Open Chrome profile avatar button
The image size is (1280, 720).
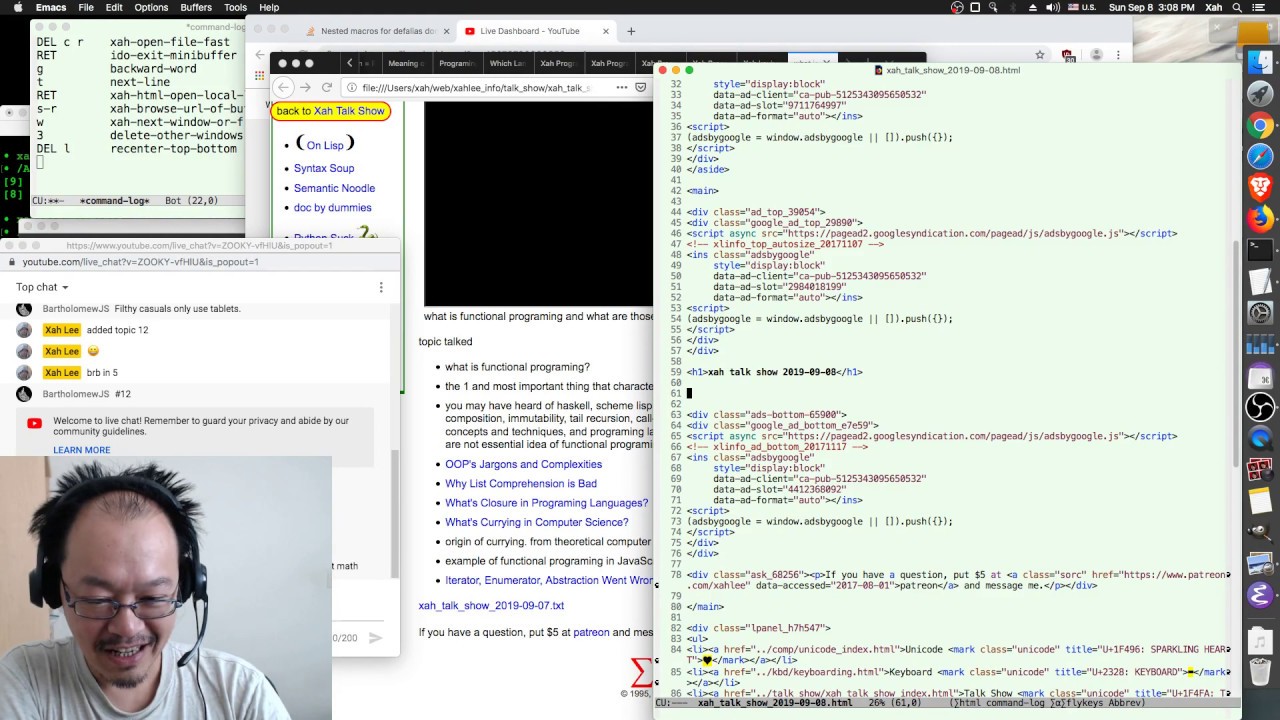pyautogui.click(x=1097, y=55)
